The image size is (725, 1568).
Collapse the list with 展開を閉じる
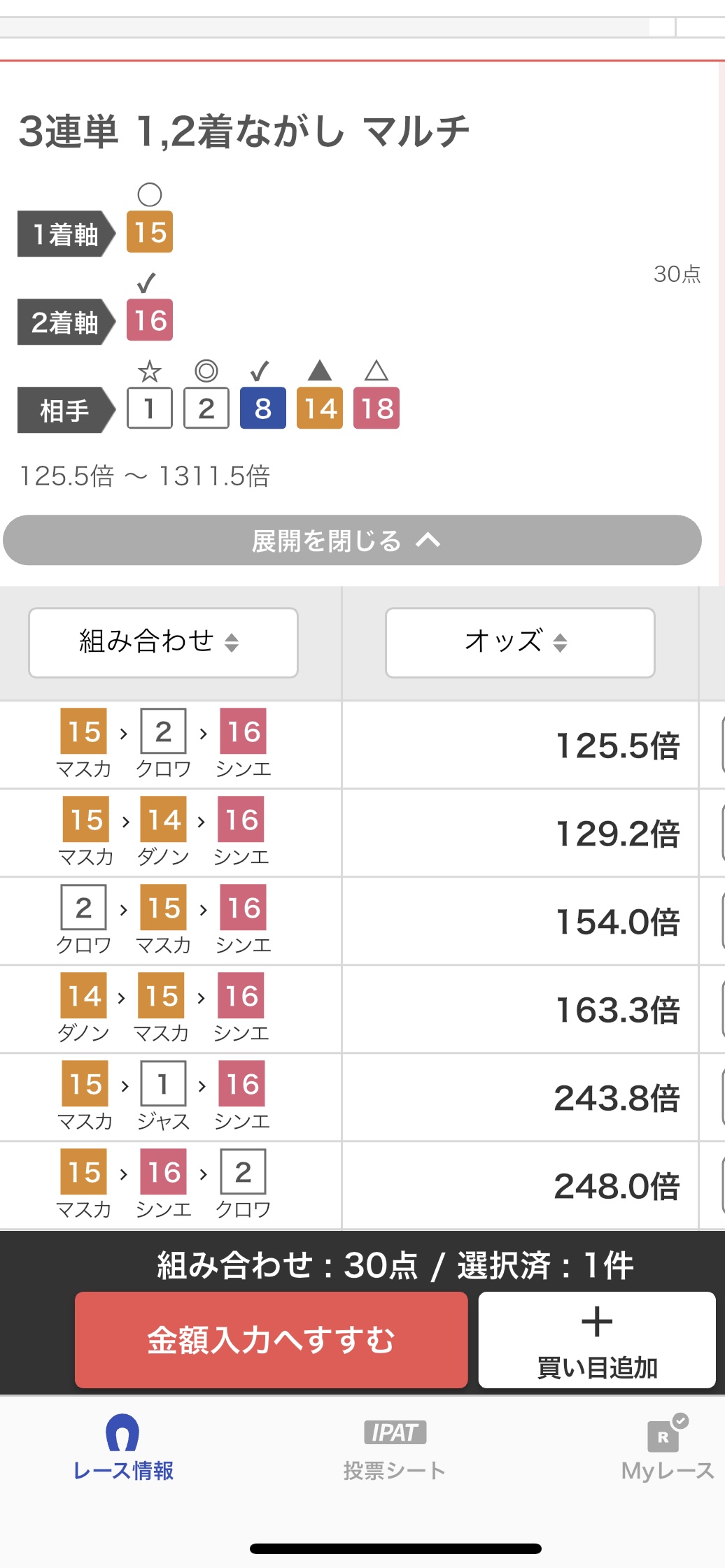click(352, 541)
